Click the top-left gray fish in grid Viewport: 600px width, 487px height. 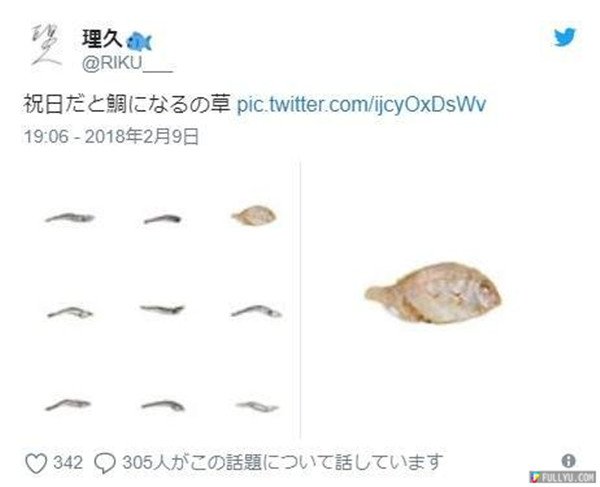click(70, 218)
